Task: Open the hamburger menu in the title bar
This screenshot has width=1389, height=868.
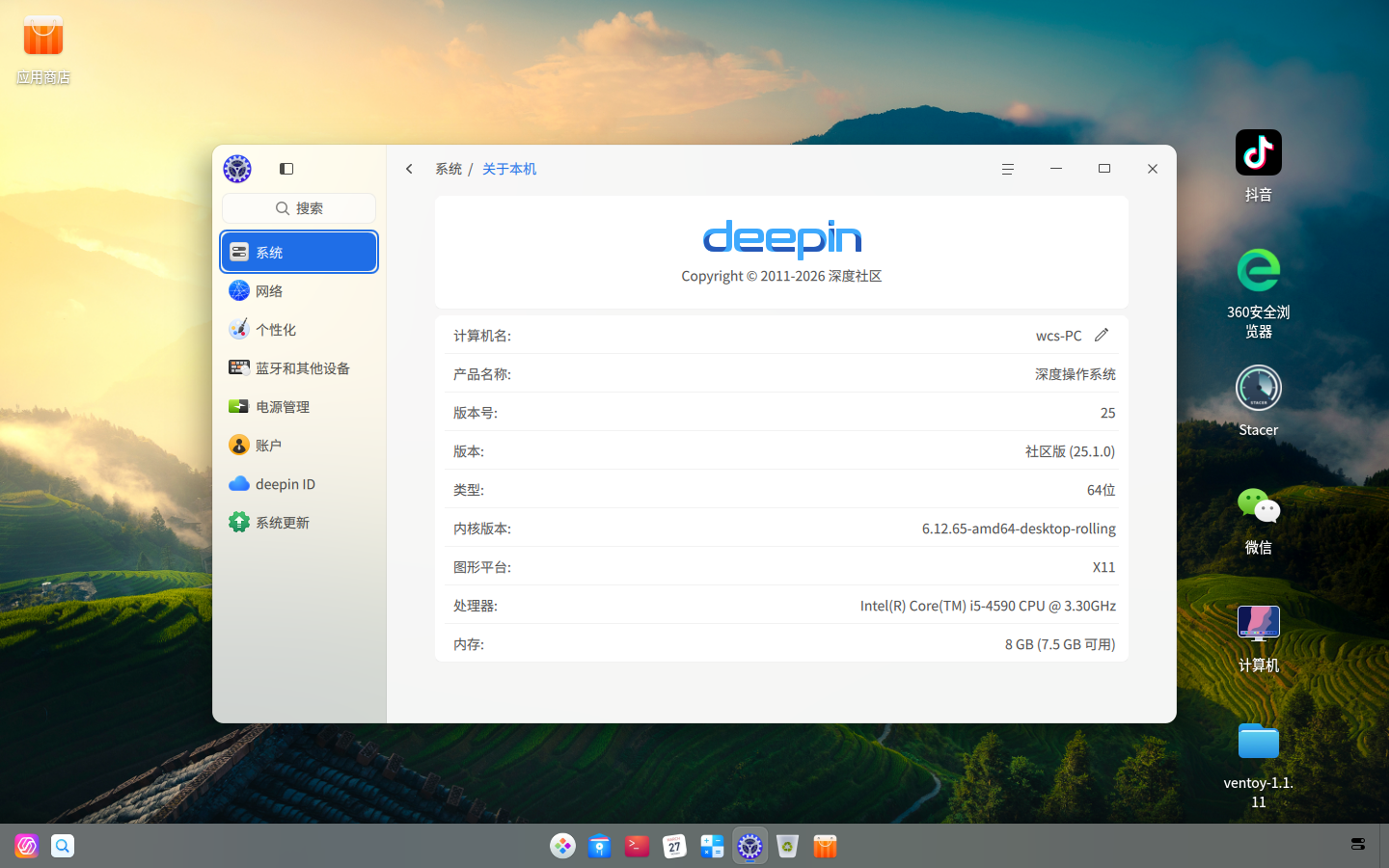Action: pyautogui.click(x=1007, y=168)
